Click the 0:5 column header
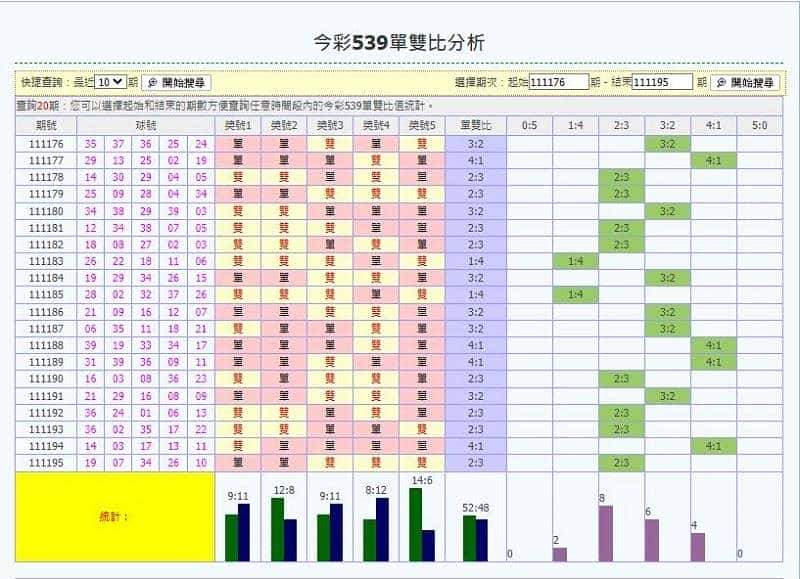The width and height of the screenshot is (800, 579). [x=530, y=125]
